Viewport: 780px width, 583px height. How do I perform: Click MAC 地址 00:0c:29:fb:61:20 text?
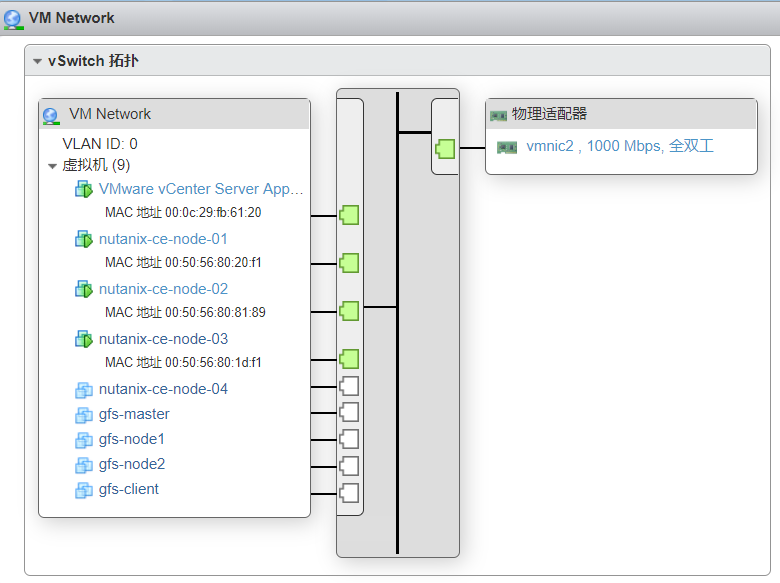click(183, 212)
